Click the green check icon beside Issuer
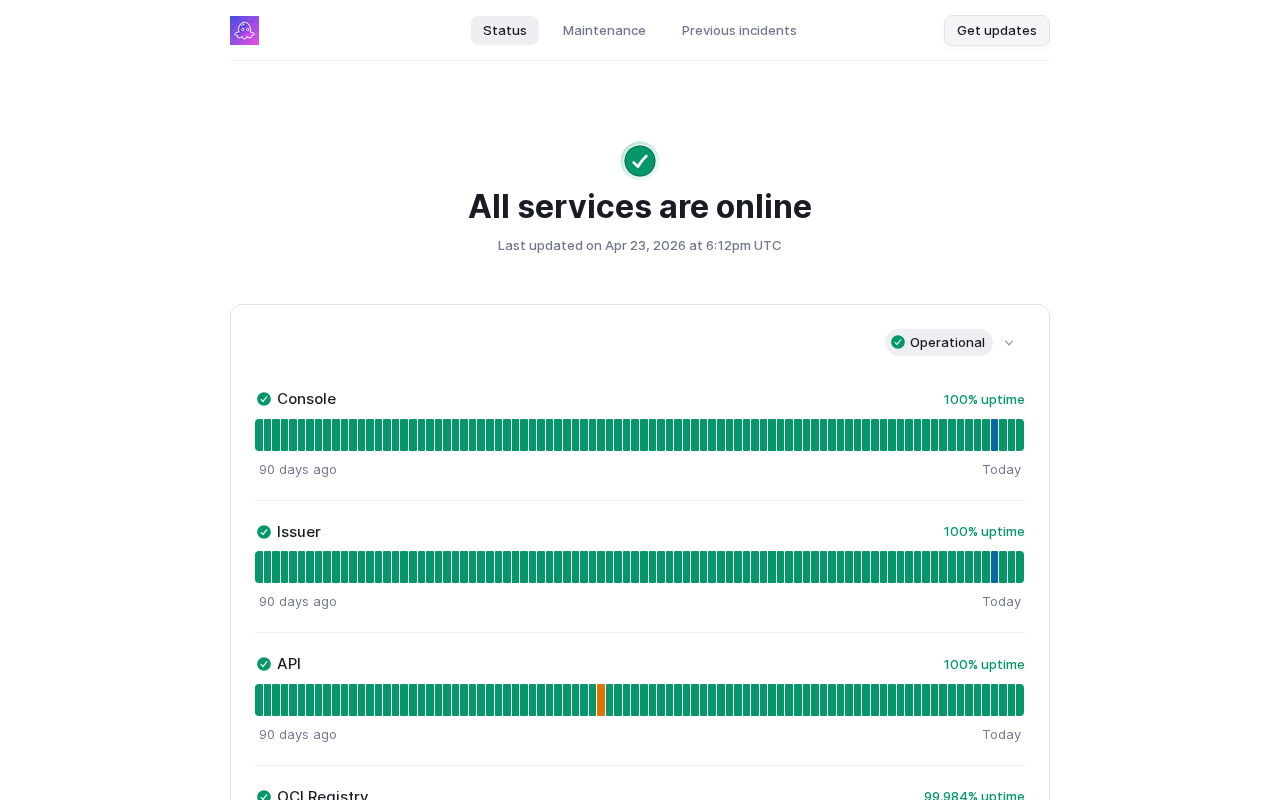 (264, 532)
